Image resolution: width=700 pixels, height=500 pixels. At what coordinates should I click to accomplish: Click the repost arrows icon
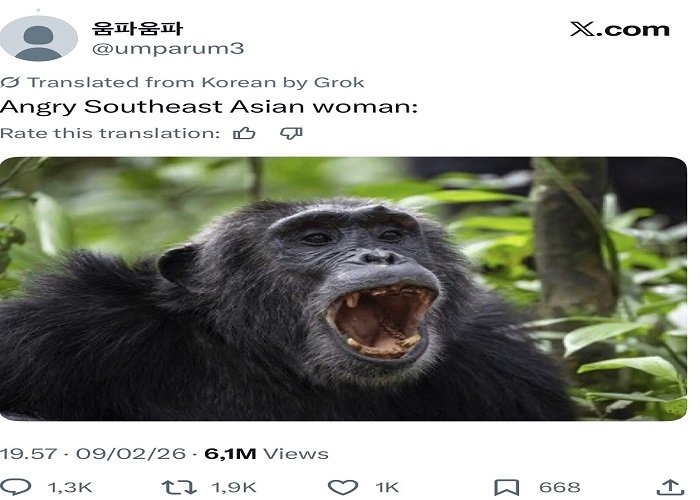pyautogui.click(x=179, y=487)
